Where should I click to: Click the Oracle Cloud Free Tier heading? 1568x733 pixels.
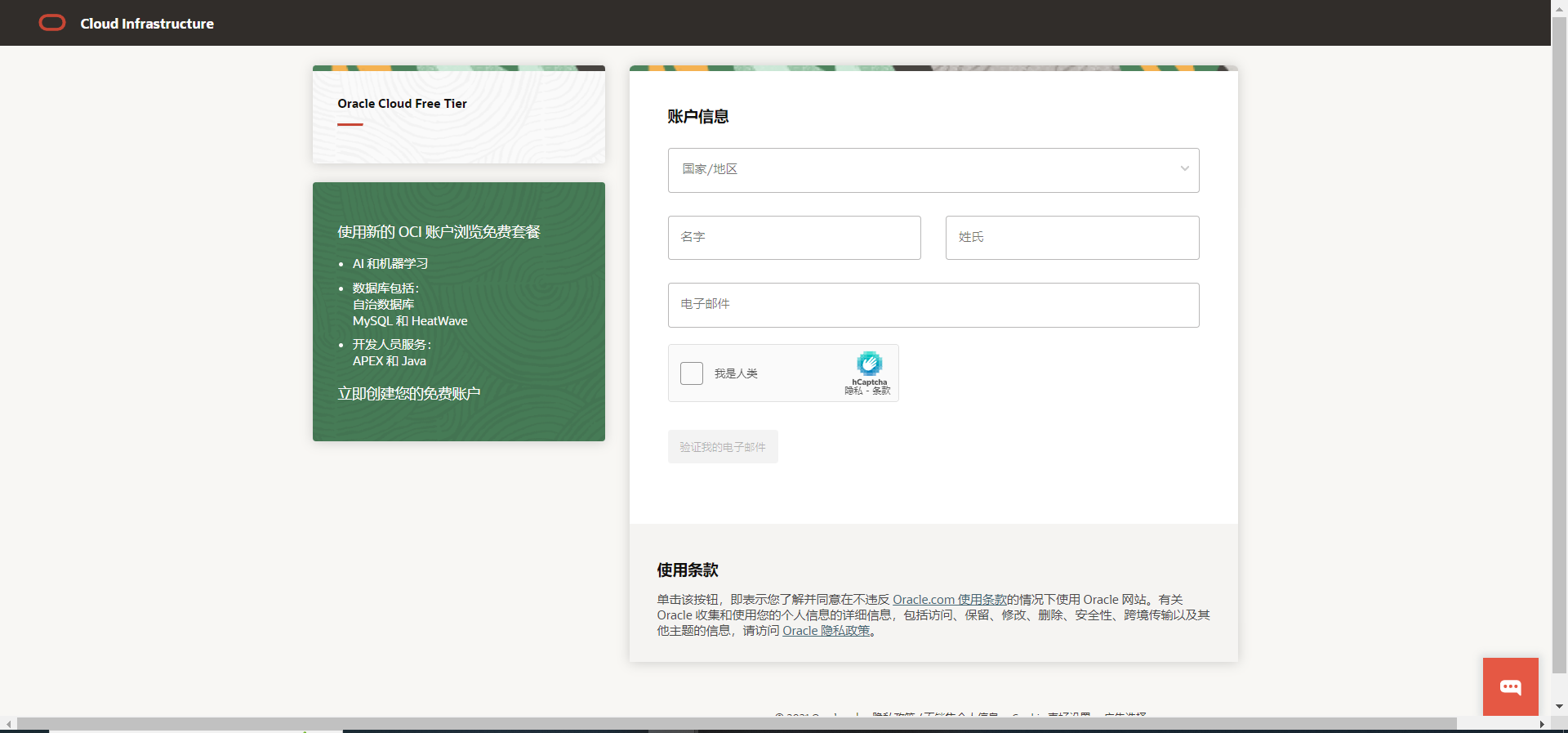tap(402, 104)
